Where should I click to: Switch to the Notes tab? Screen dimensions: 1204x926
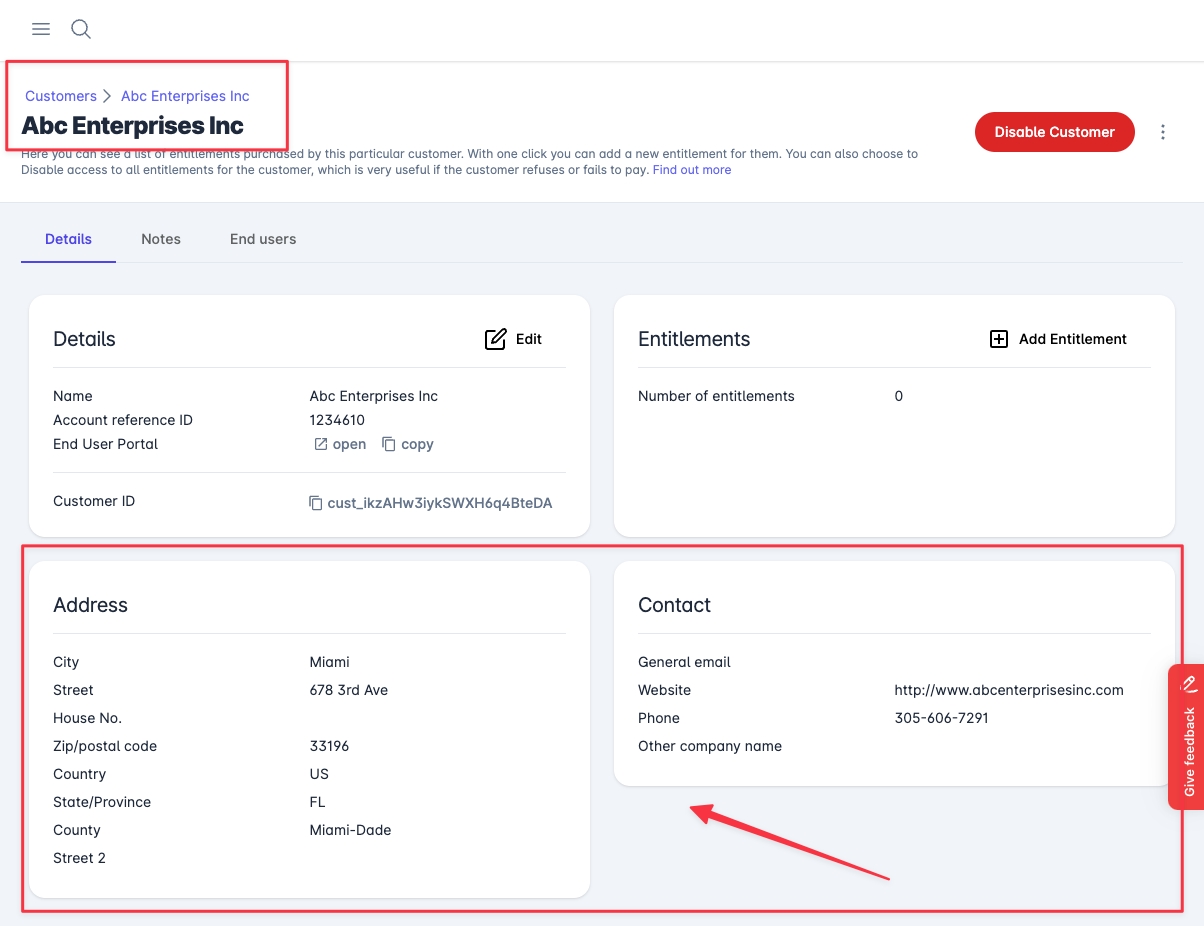161,239
